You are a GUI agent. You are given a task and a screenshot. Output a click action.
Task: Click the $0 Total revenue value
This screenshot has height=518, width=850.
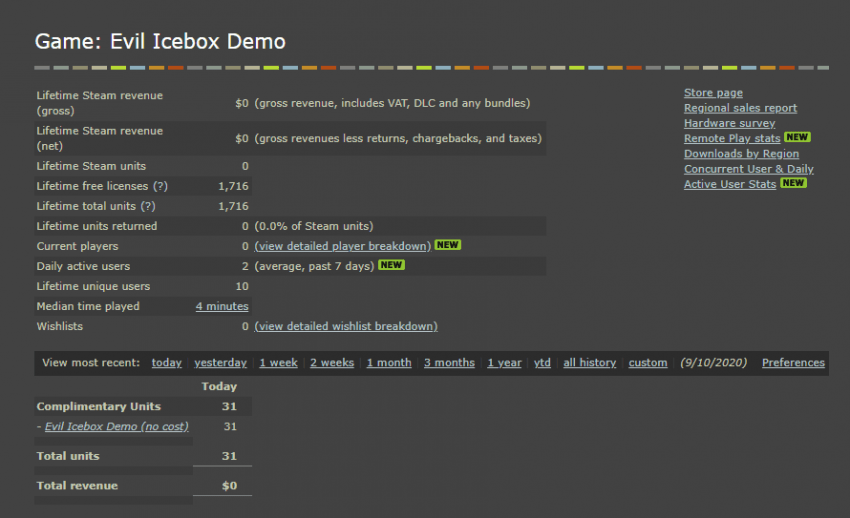coord(229,485)
